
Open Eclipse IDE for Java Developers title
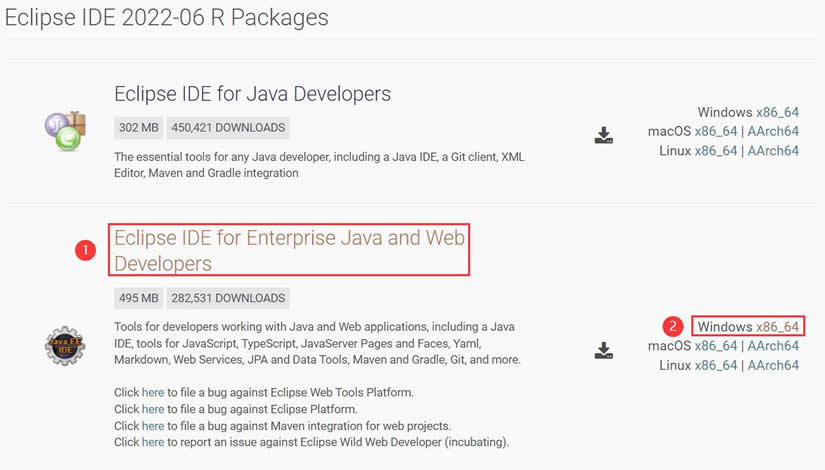[253, 94]
